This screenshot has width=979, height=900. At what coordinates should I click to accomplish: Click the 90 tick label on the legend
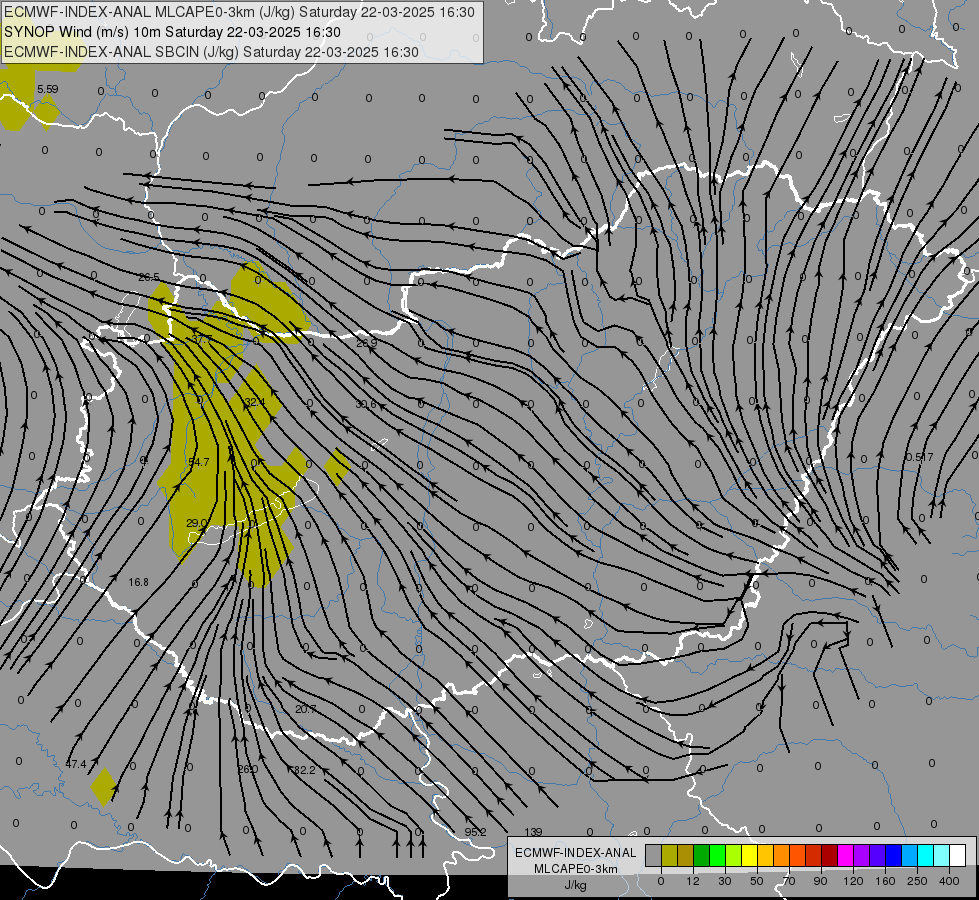pyautogui.click(x=820, y=881)
